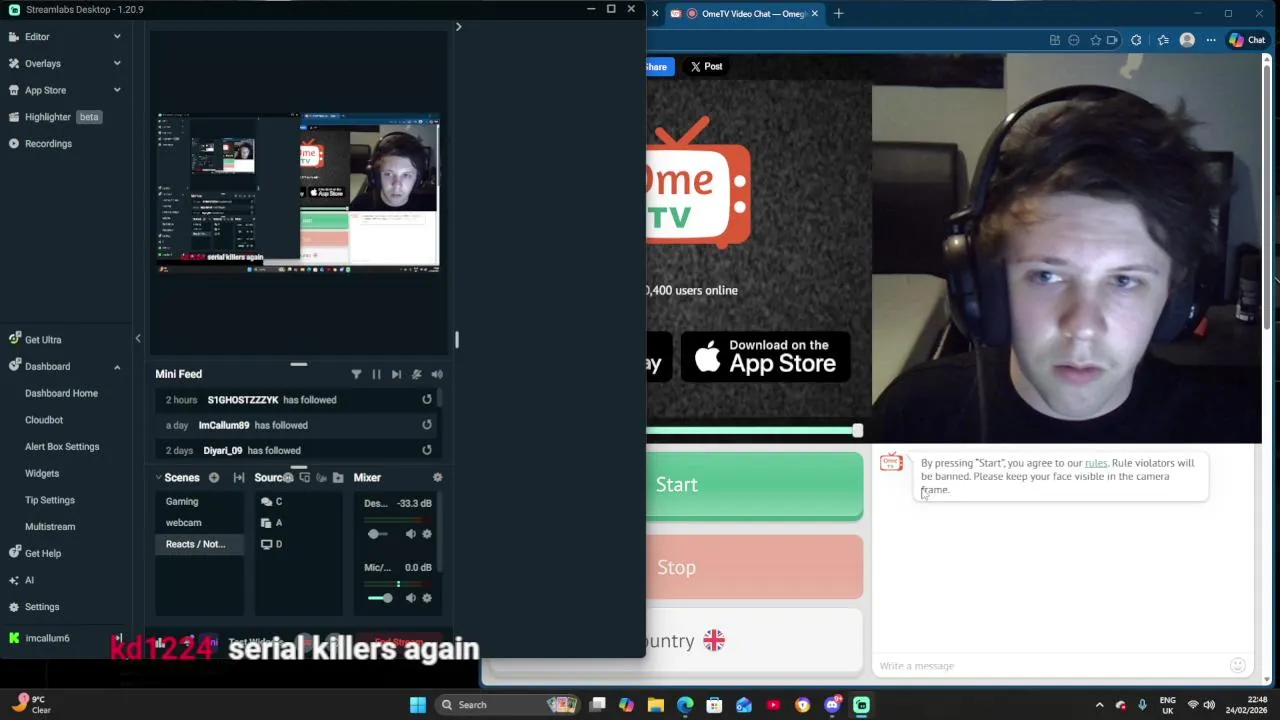The height and width of the screenshot is (720, 1280).
Task: Skip the current alert in Mini Feed
Action: click(x=396, y=374)
